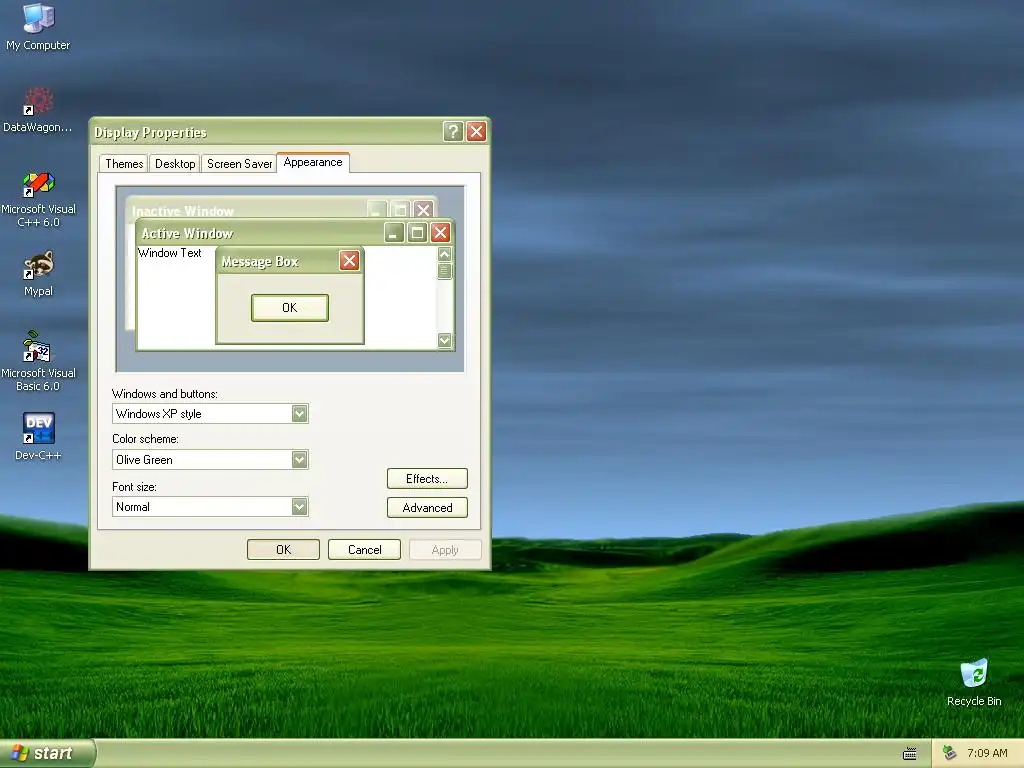Viewport: 1024px width, 768px height.
Task: Click the Window Text sample label
Action: 170,253
